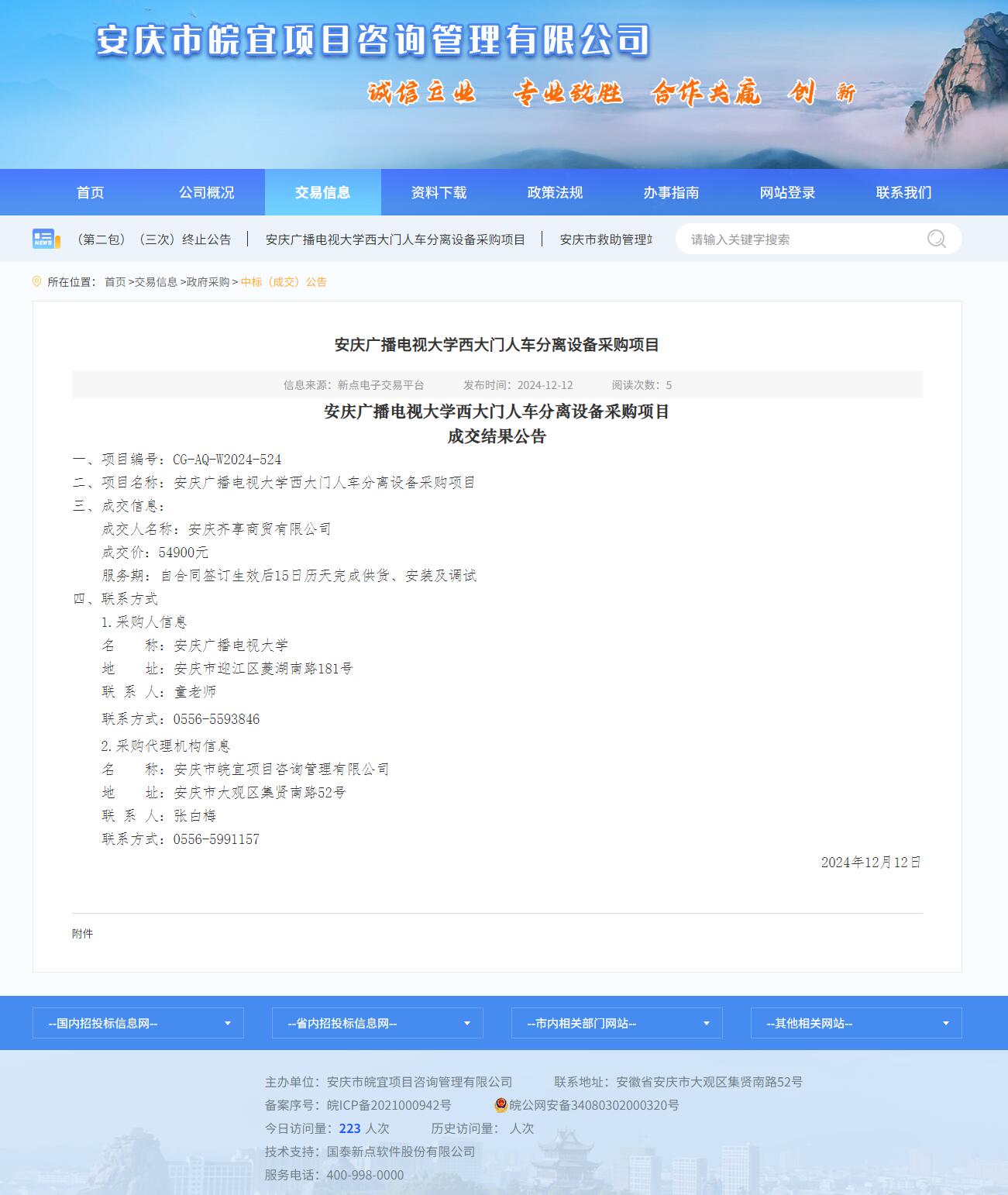The height and width of the screenshot is (1195, 1008).
Task: Click the news icon beside the ticker
Action: coord(46,239)
